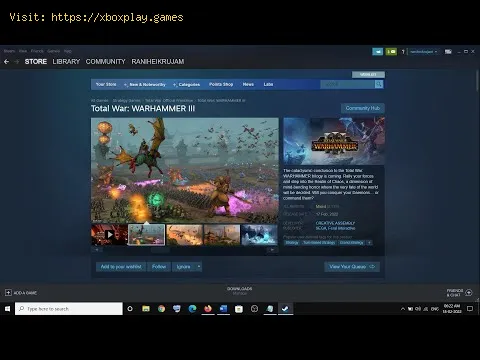Open the Steam menu
This screenshot has height=360, width=480.
pyautogui.click(x=9, y=51)
